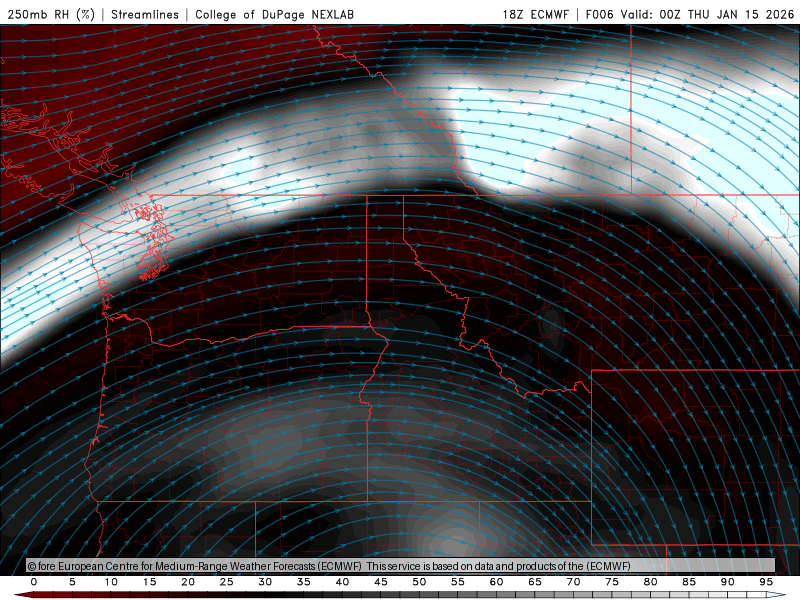Click the '85' color scale label

tap(689, 582)
